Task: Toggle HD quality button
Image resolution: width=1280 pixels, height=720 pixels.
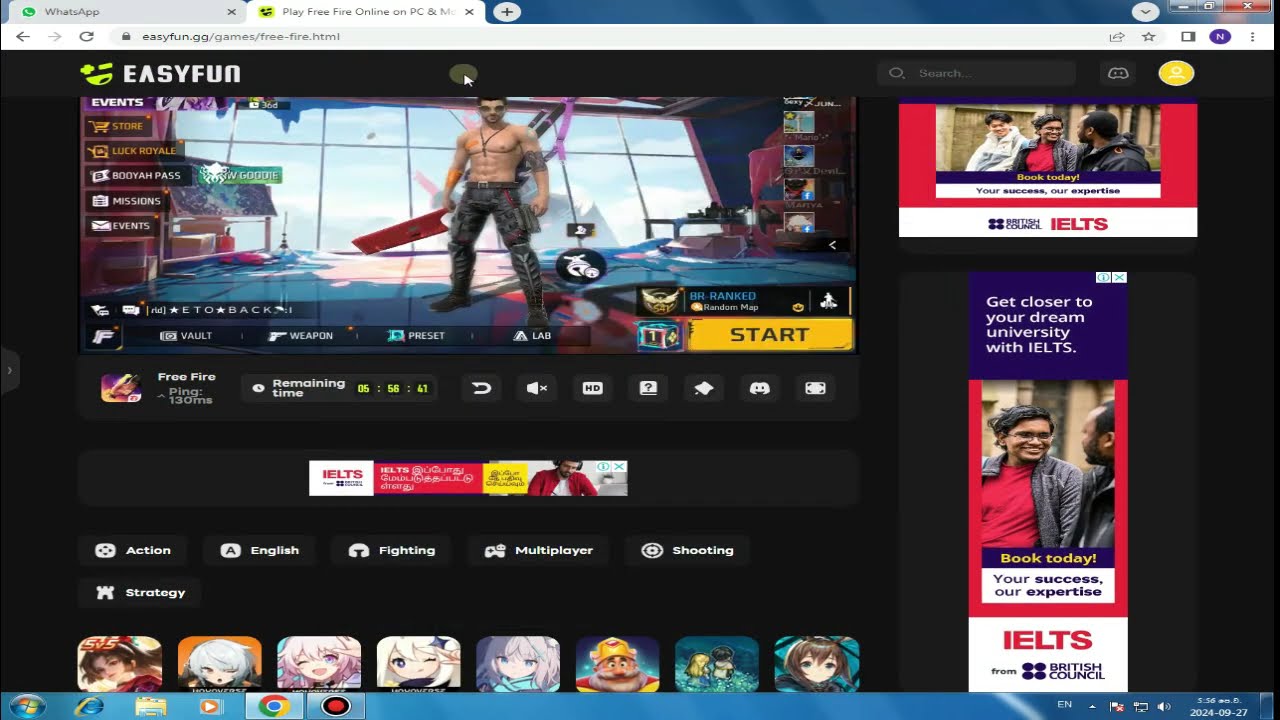Action: [x=593, y=388]
